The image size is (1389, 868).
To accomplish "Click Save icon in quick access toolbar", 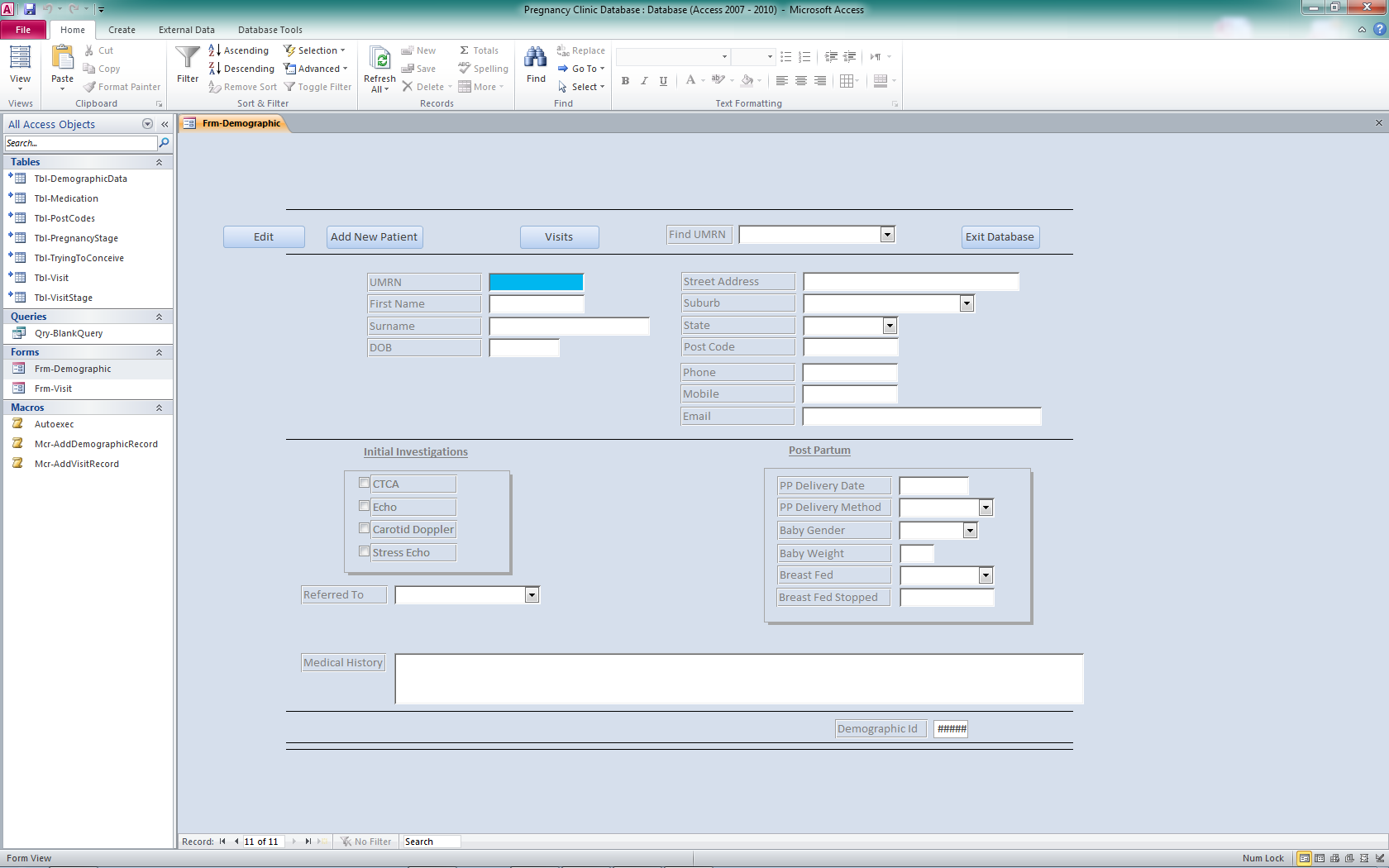I will point(30,9).
